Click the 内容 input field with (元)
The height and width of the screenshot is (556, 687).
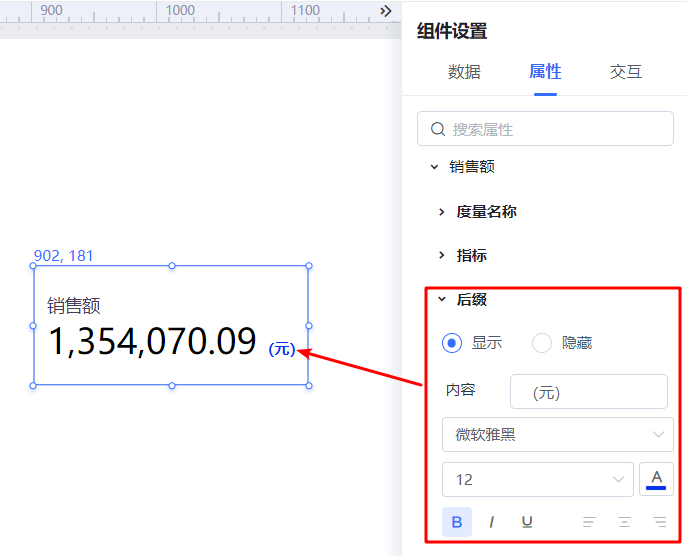point(588,391)
